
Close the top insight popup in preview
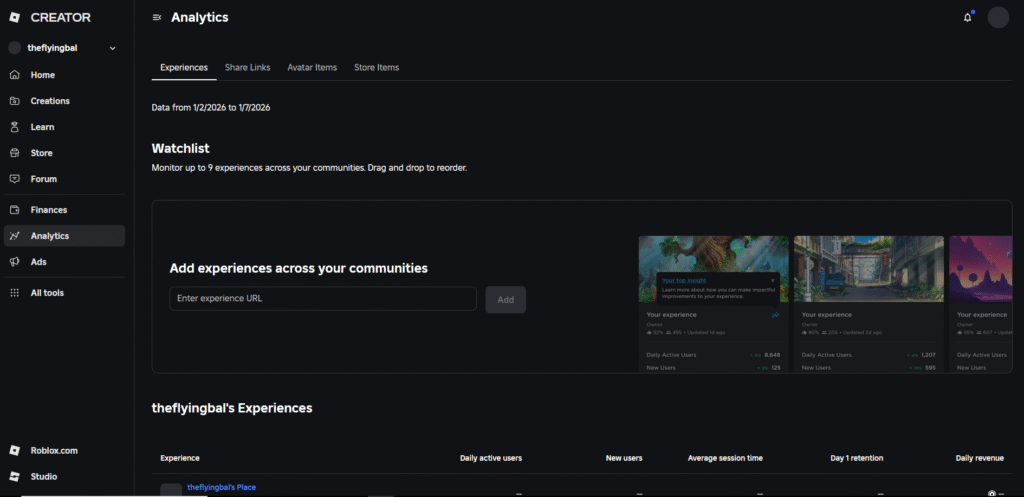773,280
